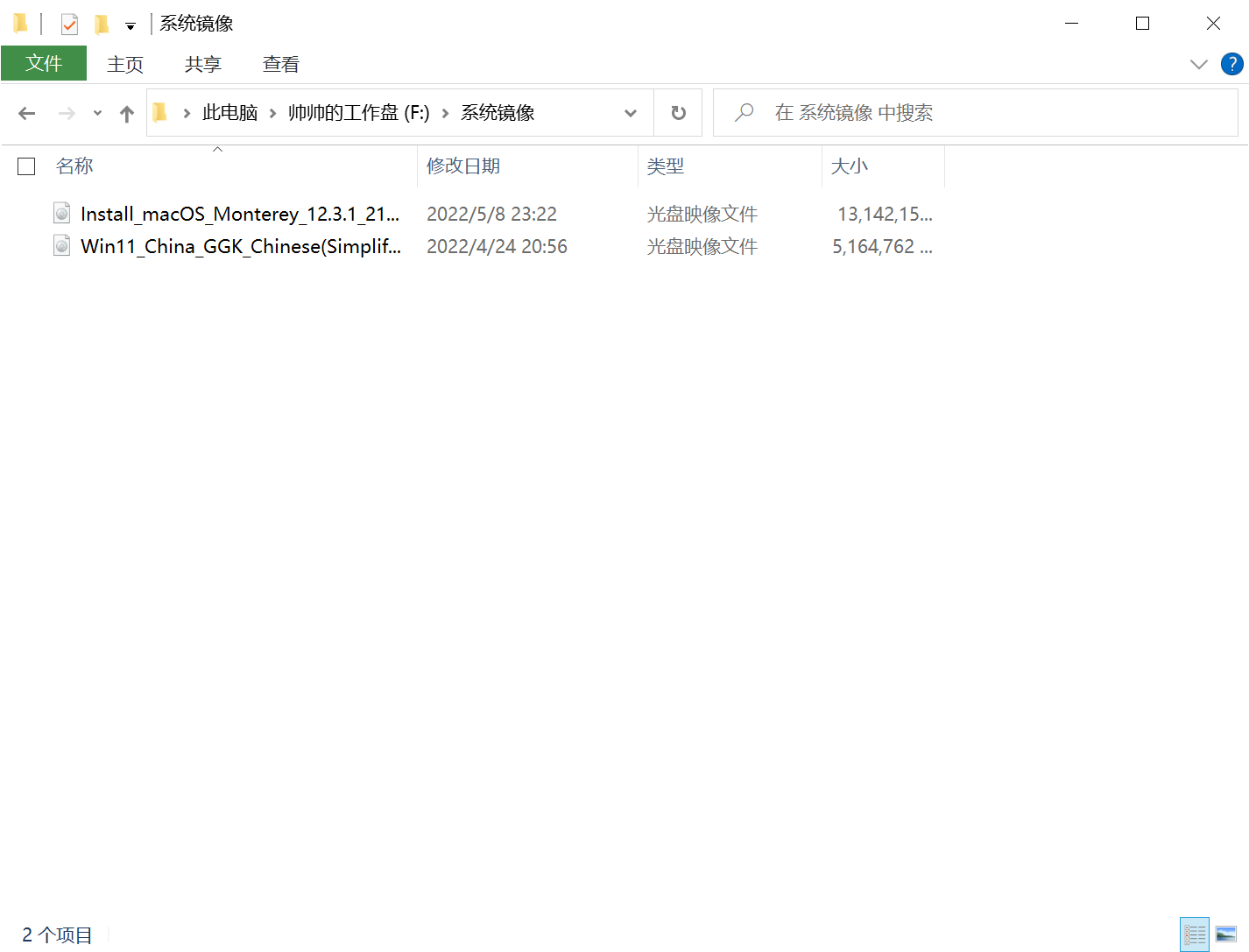This screenshot has height=952, width=1249.
Task: Click the date 2022/4/24 20:56
Action: pyautogui.click(x=497, y=246)
